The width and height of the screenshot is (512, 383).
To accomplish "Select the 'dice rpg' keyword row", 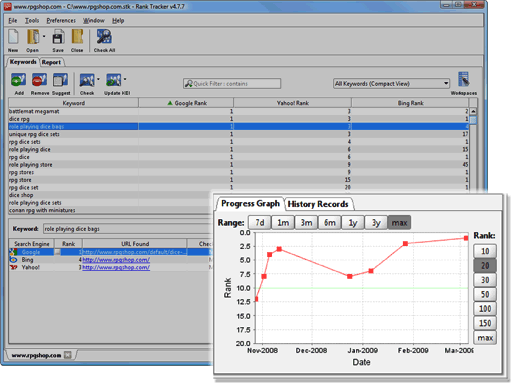I will click(x=239, y=119).
